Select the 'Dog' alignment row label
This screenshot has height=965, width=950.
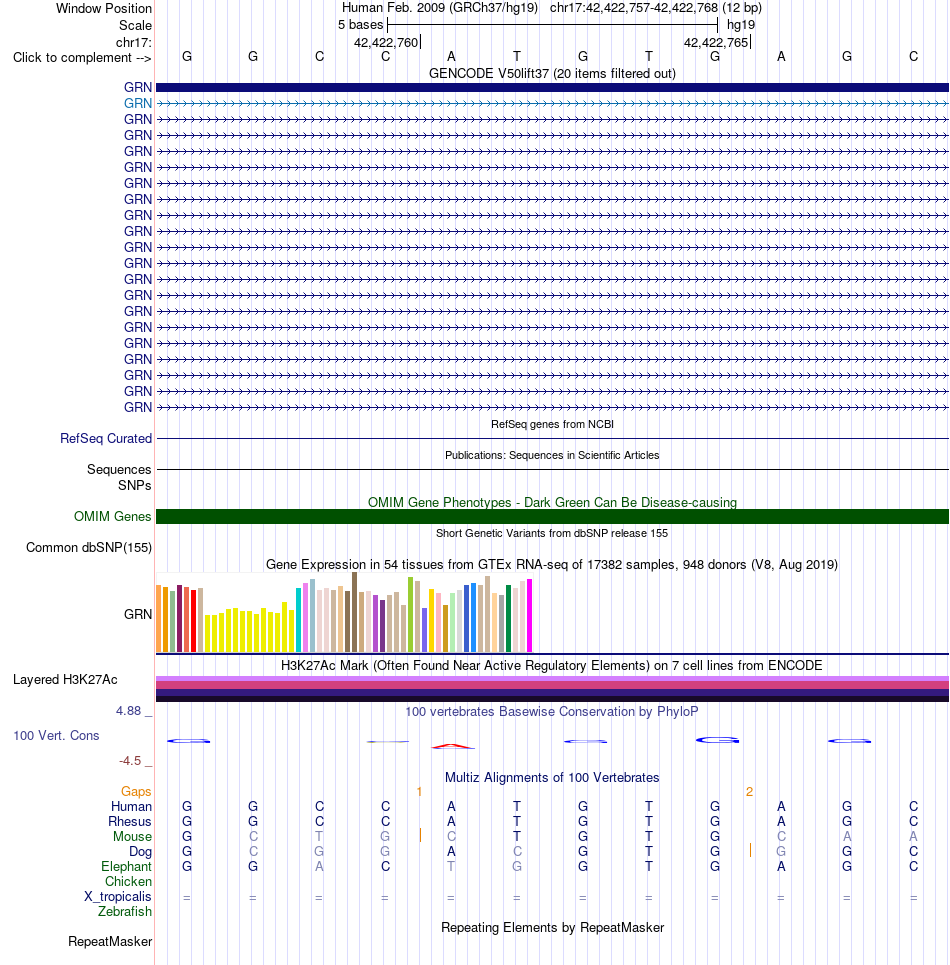[140, 852]
